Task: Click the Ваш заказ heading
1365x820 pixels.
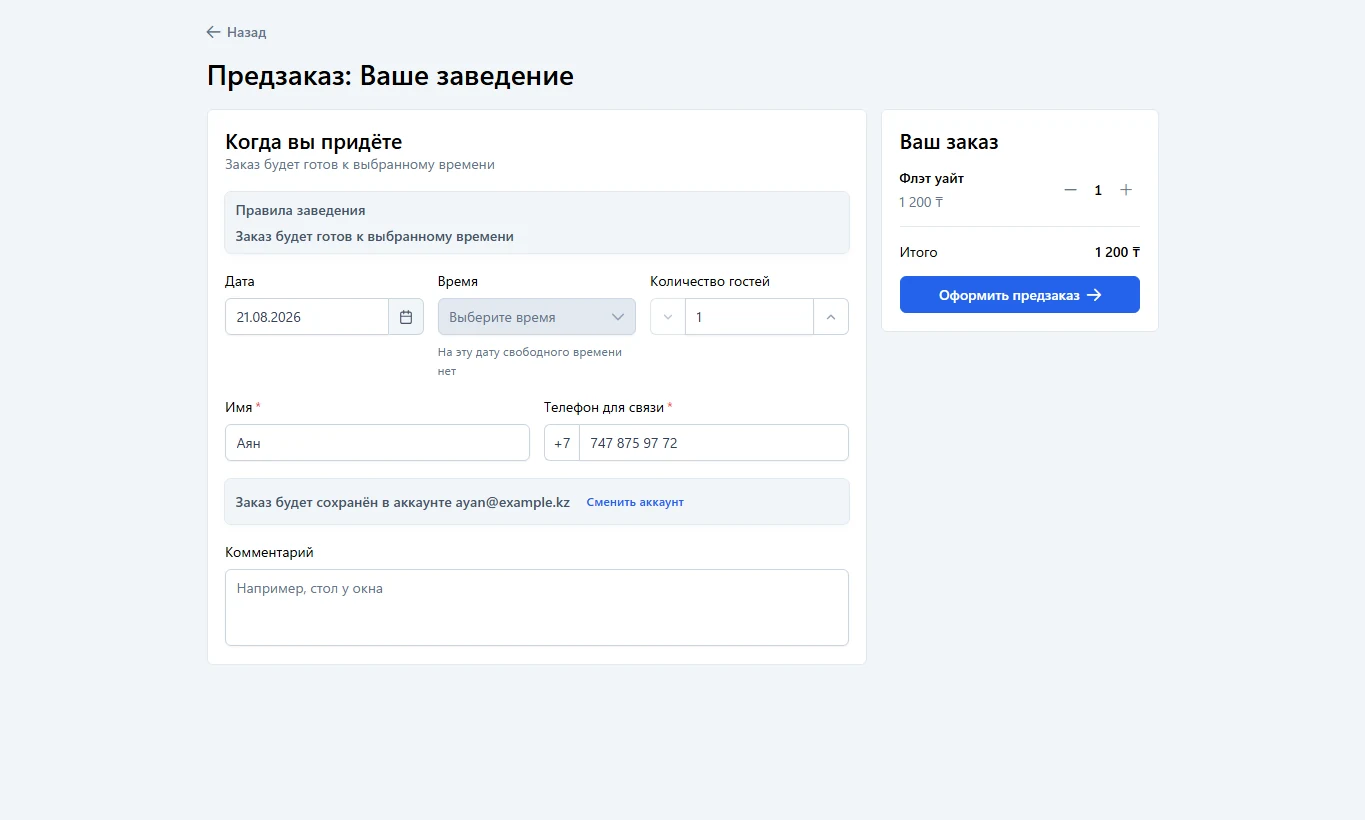Action: click(949, 142)
